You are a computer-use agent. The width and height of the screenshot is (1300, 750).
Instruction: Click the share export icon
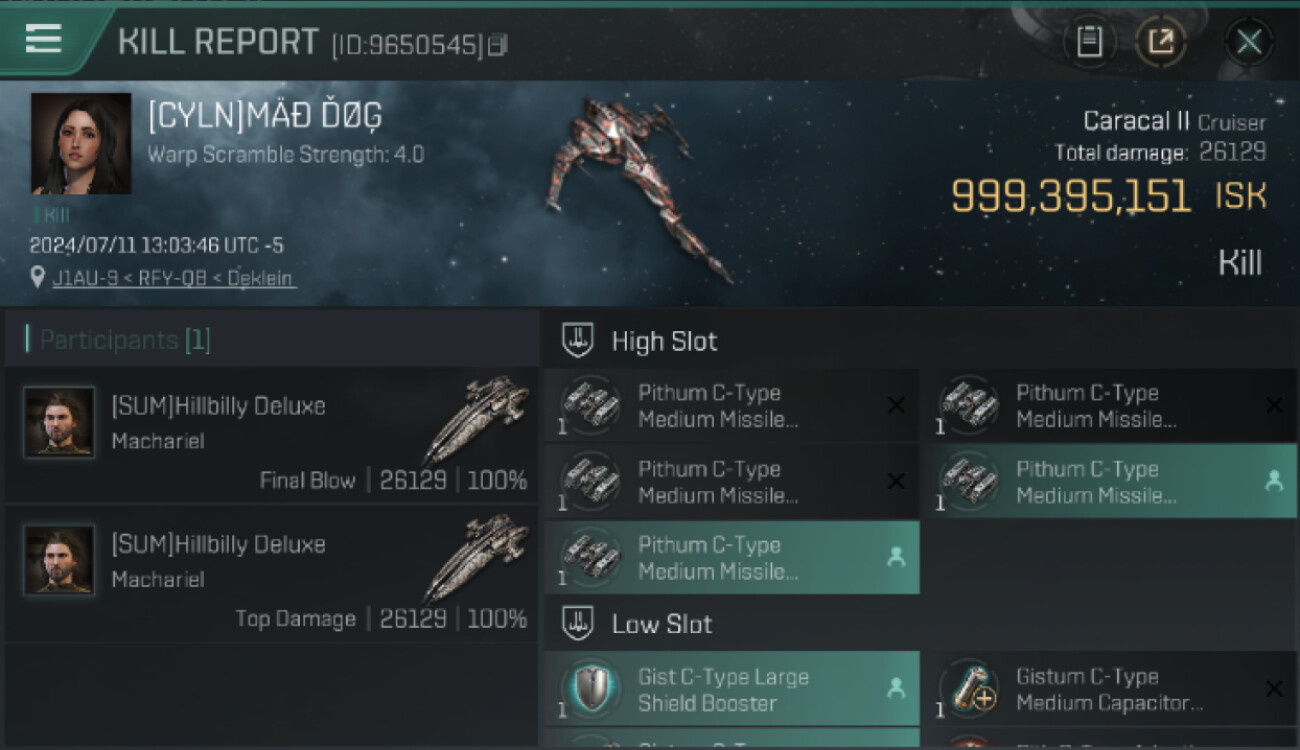(1160, 42)
